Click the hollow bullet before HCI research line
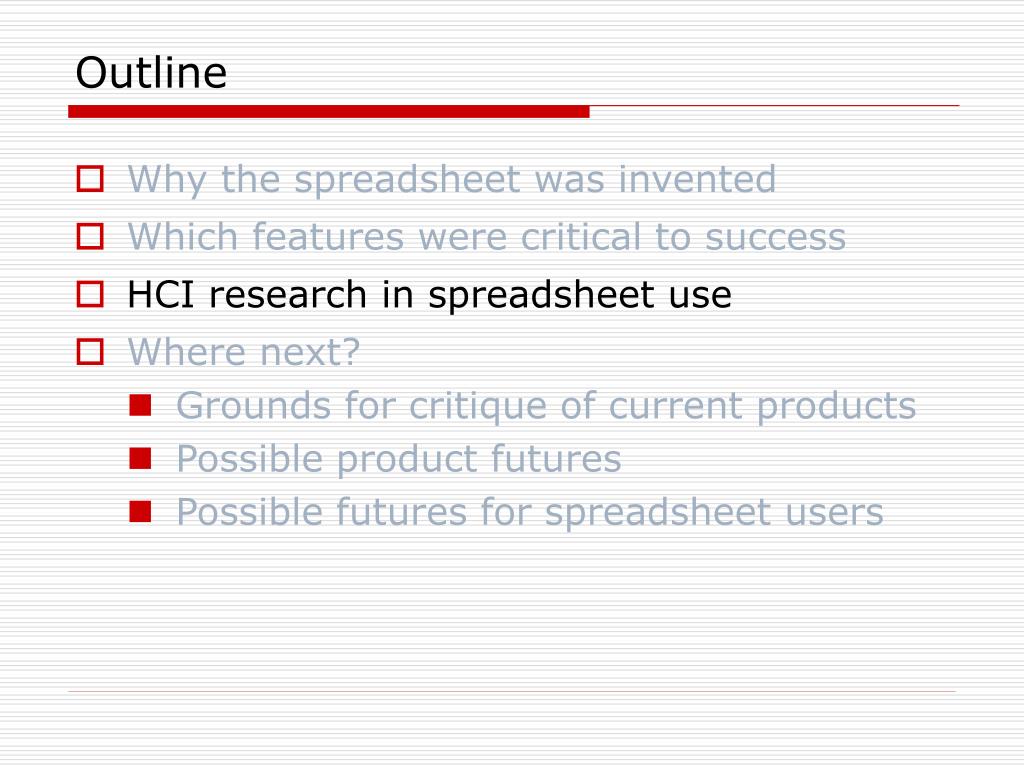 (x=90, y=294)
